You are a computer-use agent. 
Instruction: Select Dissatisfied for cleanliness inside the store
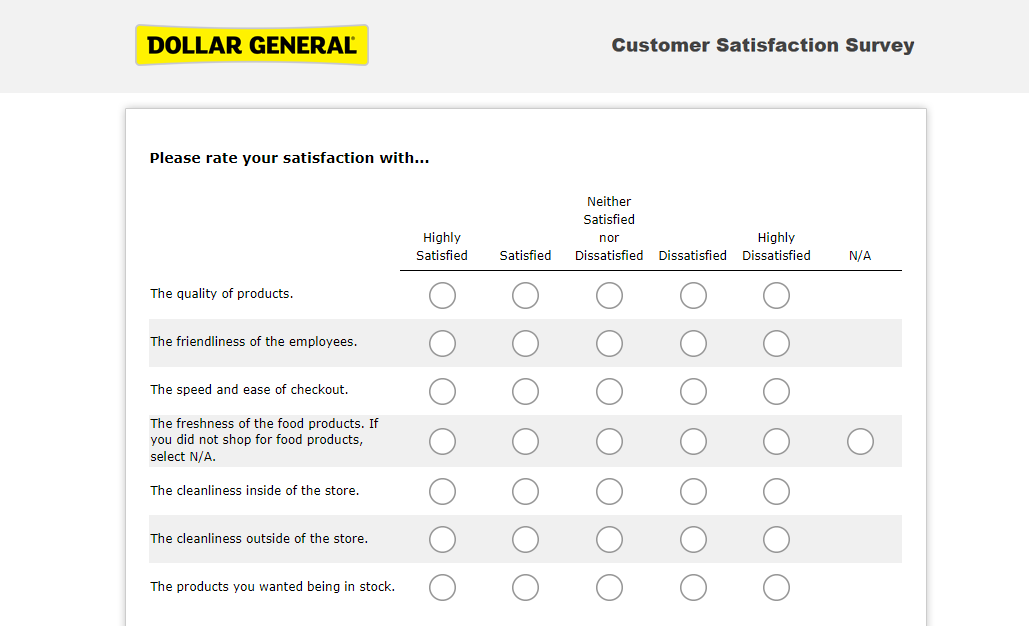(x=693, y=491)
